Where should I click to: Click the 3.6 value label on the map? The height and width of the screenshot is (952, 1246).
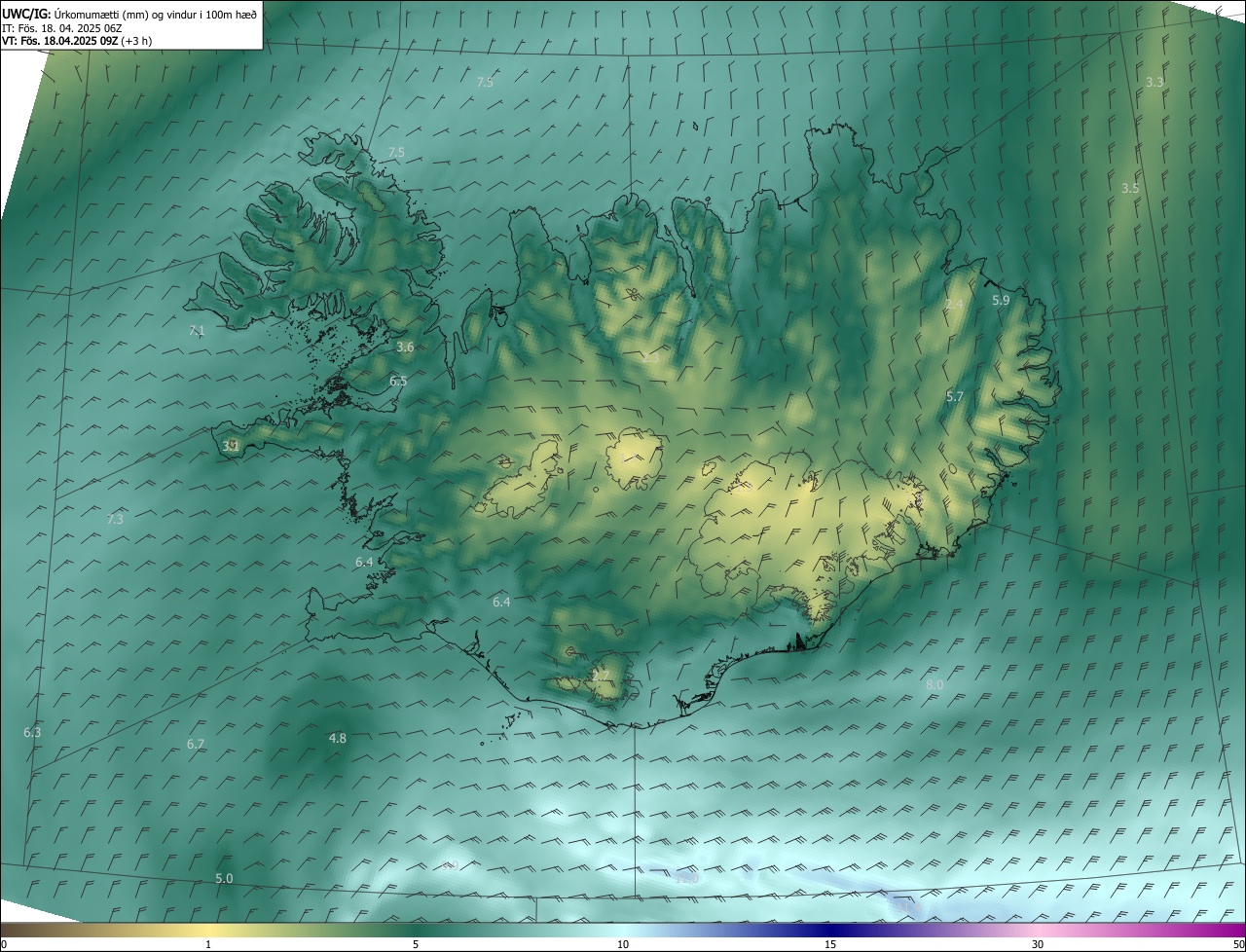pos(406,348)
